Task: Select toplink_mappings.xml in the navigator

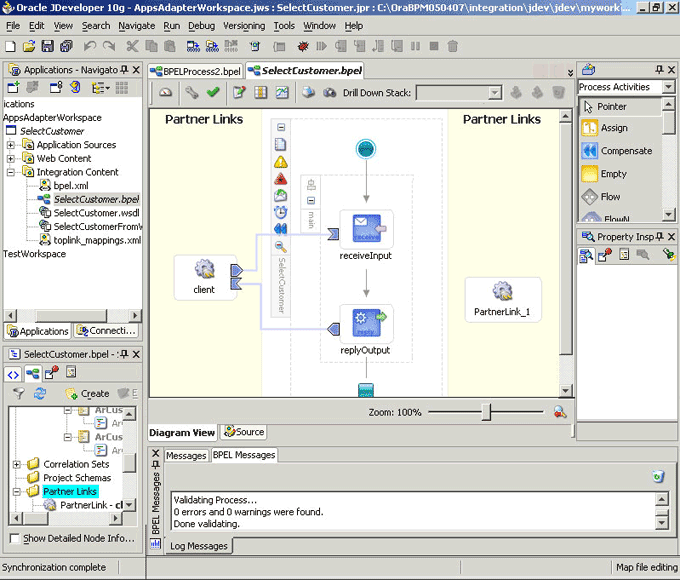Action: click(97, 240)
